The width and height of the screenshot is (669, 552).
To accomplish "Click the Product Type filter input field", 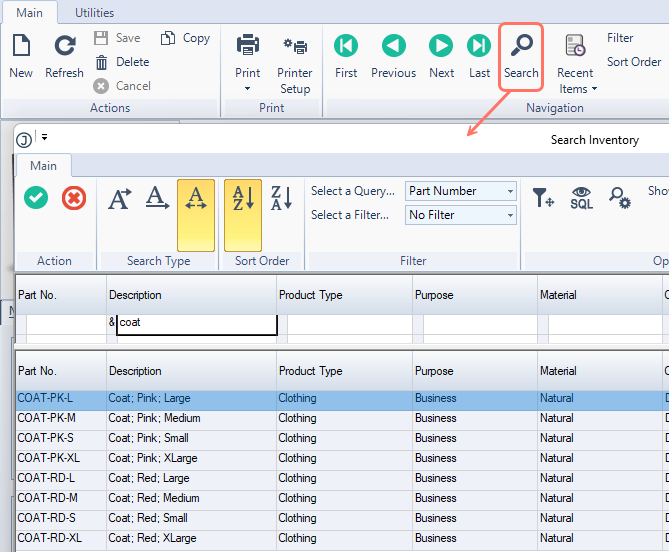I will [349, 325].
